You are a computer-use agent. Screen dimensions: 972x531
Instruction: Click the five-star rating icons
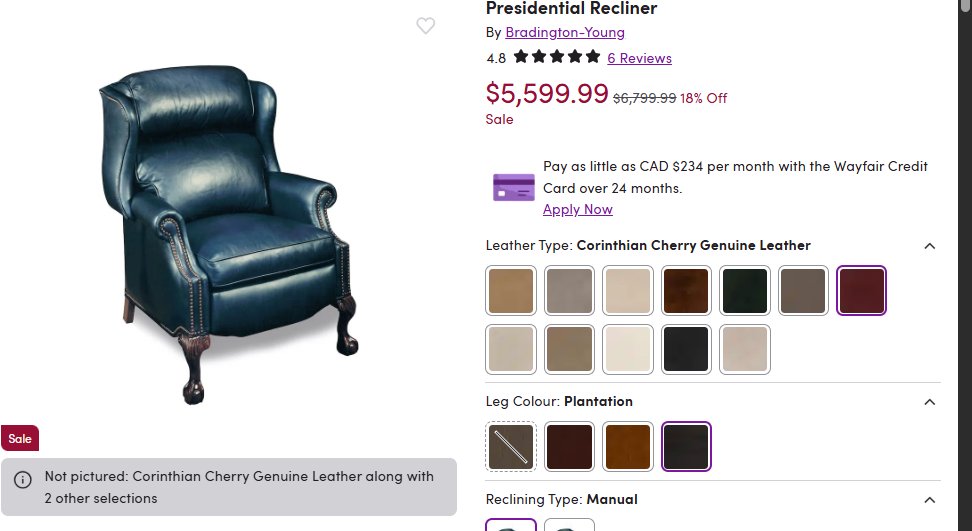pos(557,57)
